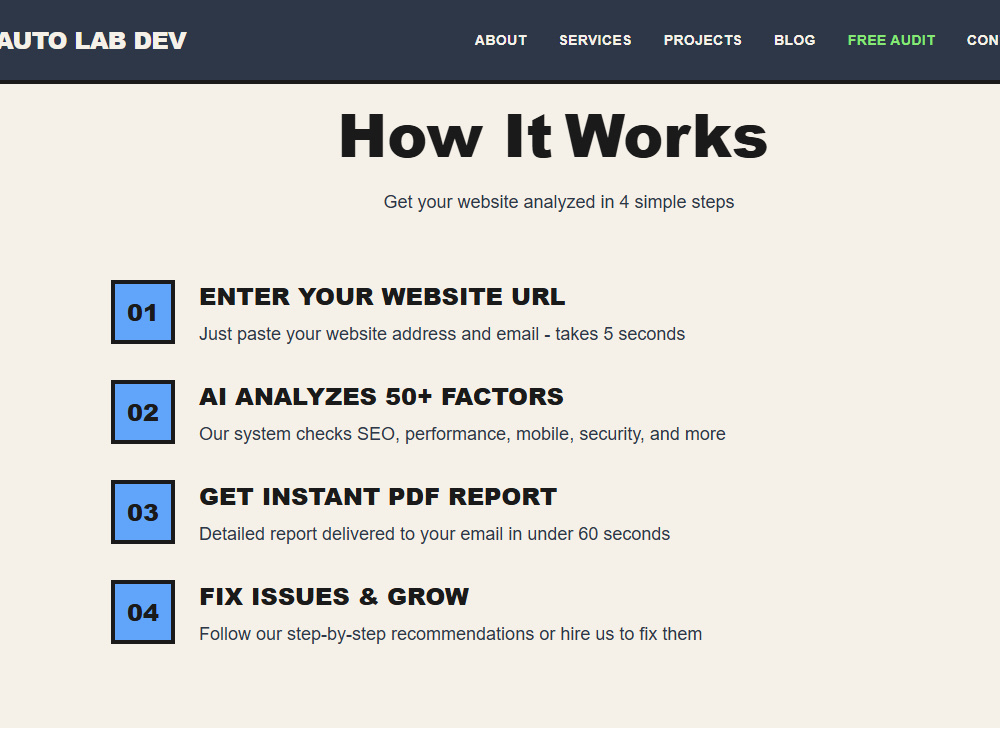
Task: Click 'Just paste your website address' description
Action: click(442, 334)
